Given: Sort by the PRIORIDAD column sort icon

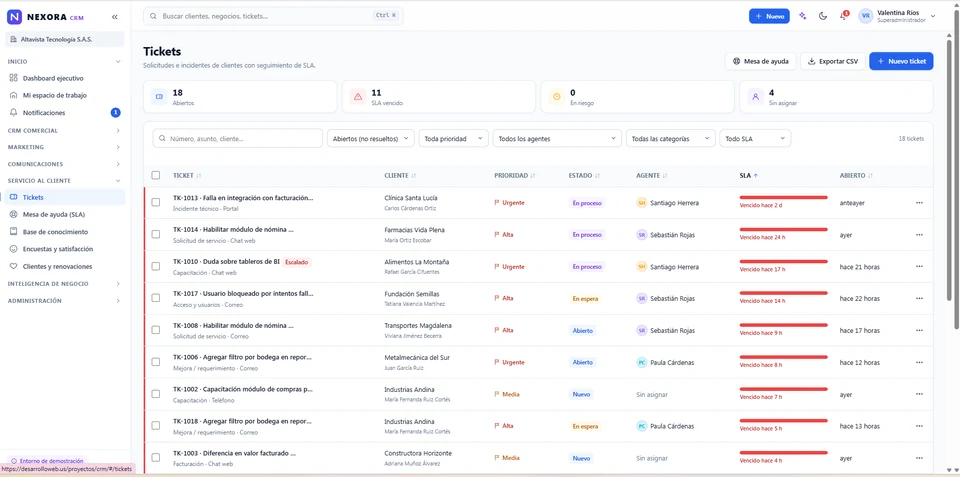Looking at the screenshot, I should pos(533,176).
